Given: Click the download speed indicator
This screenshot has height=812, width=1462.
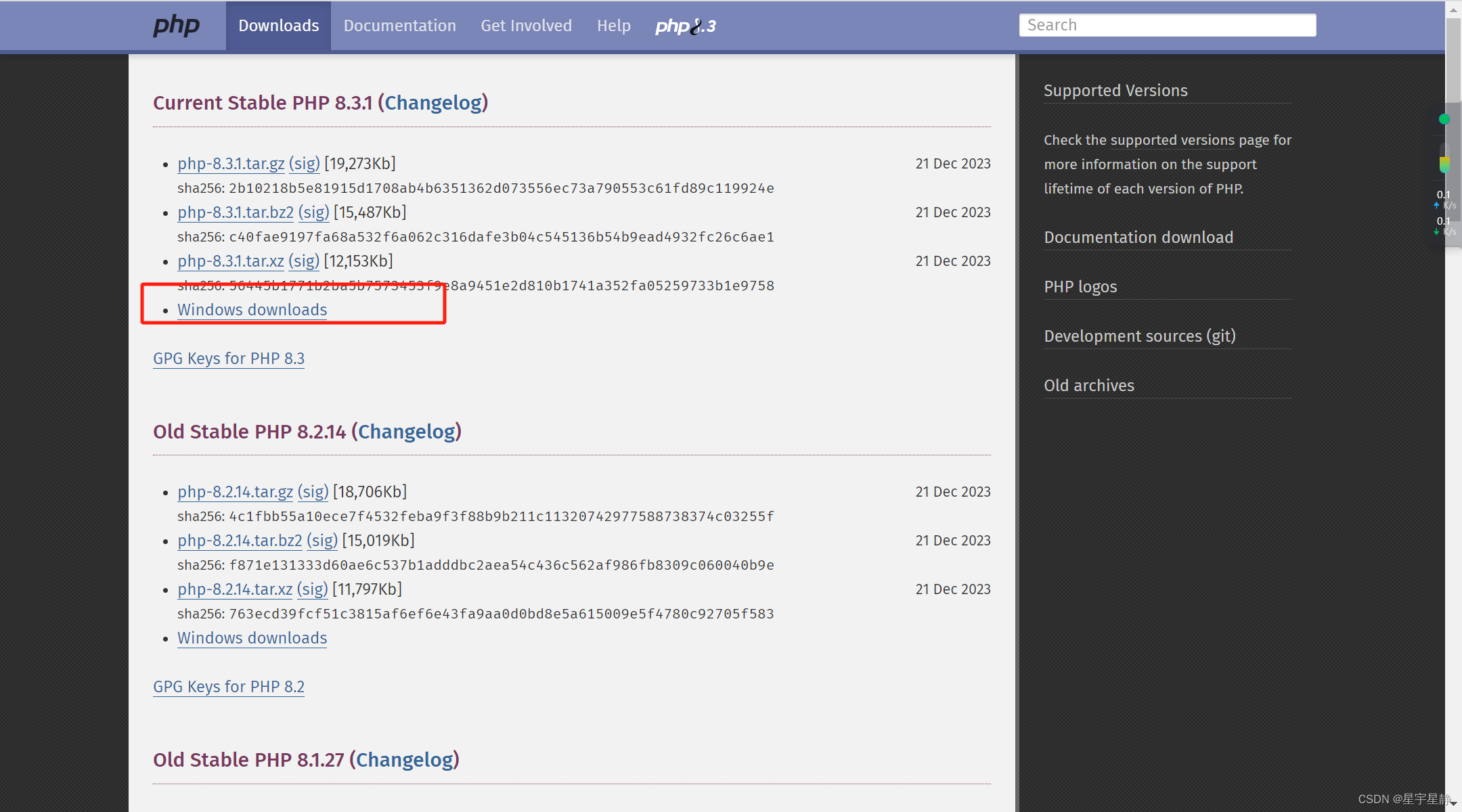Looking at the screenshot, I should 1446,226.
